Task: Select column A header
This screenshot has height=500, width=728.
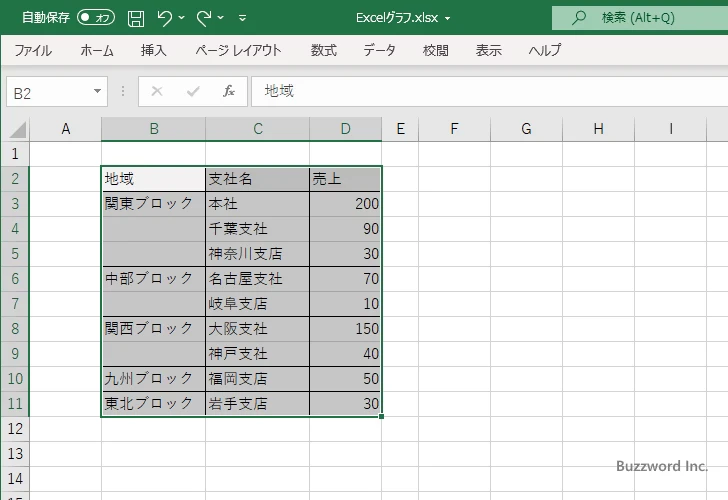Action: coord(65,129)
